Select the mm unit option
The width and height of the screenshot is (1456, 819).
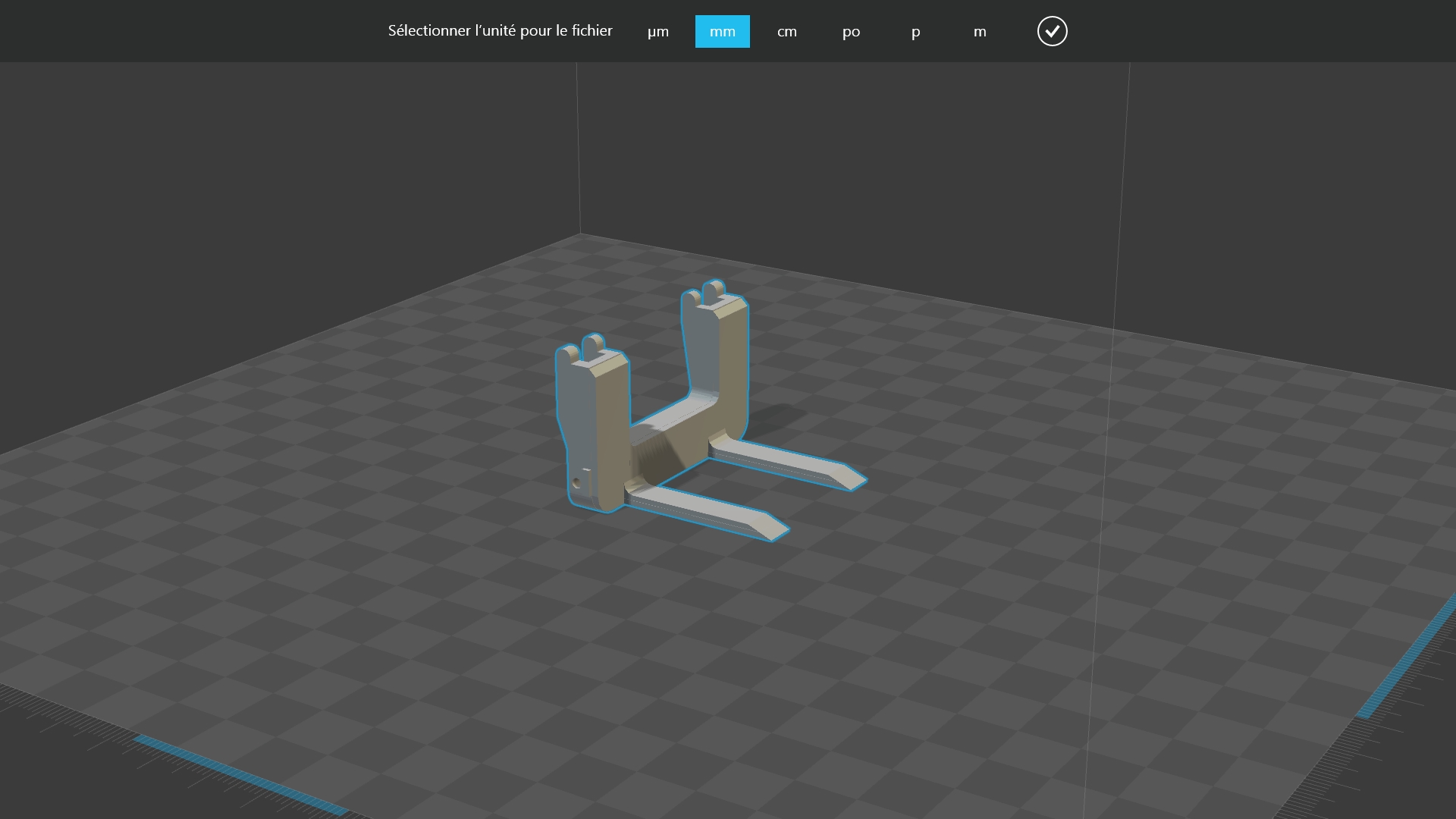tap(723, 31)
